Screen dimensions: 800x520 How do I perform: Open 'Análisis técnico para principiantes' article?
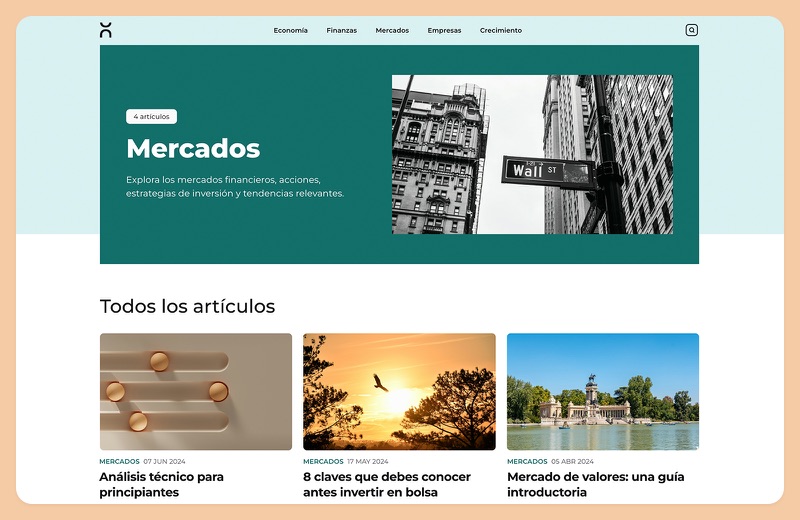(161, 484)
